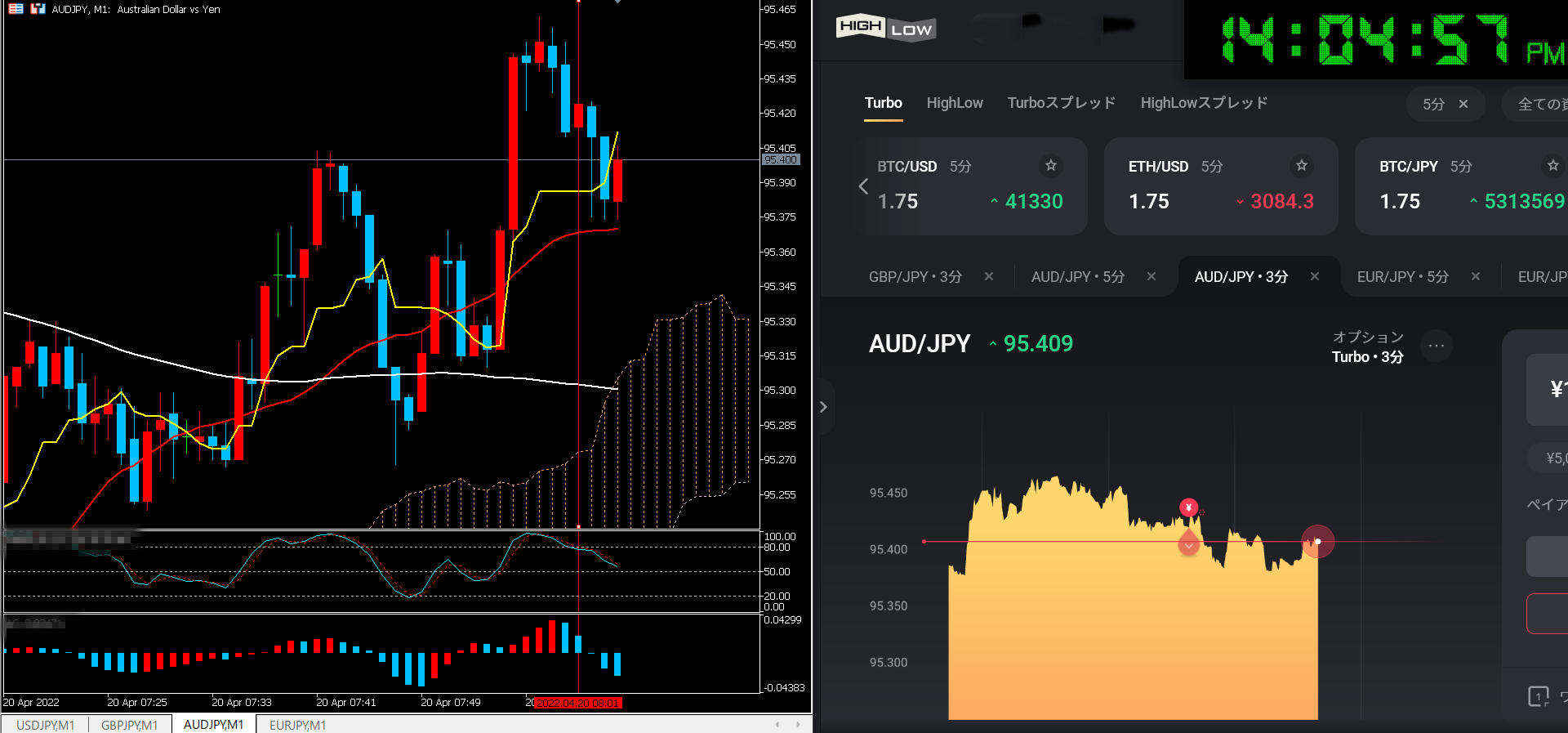Star the ETH/USD 5分 asset card
Viewport: 1568px width, 733px height.
1301,166
